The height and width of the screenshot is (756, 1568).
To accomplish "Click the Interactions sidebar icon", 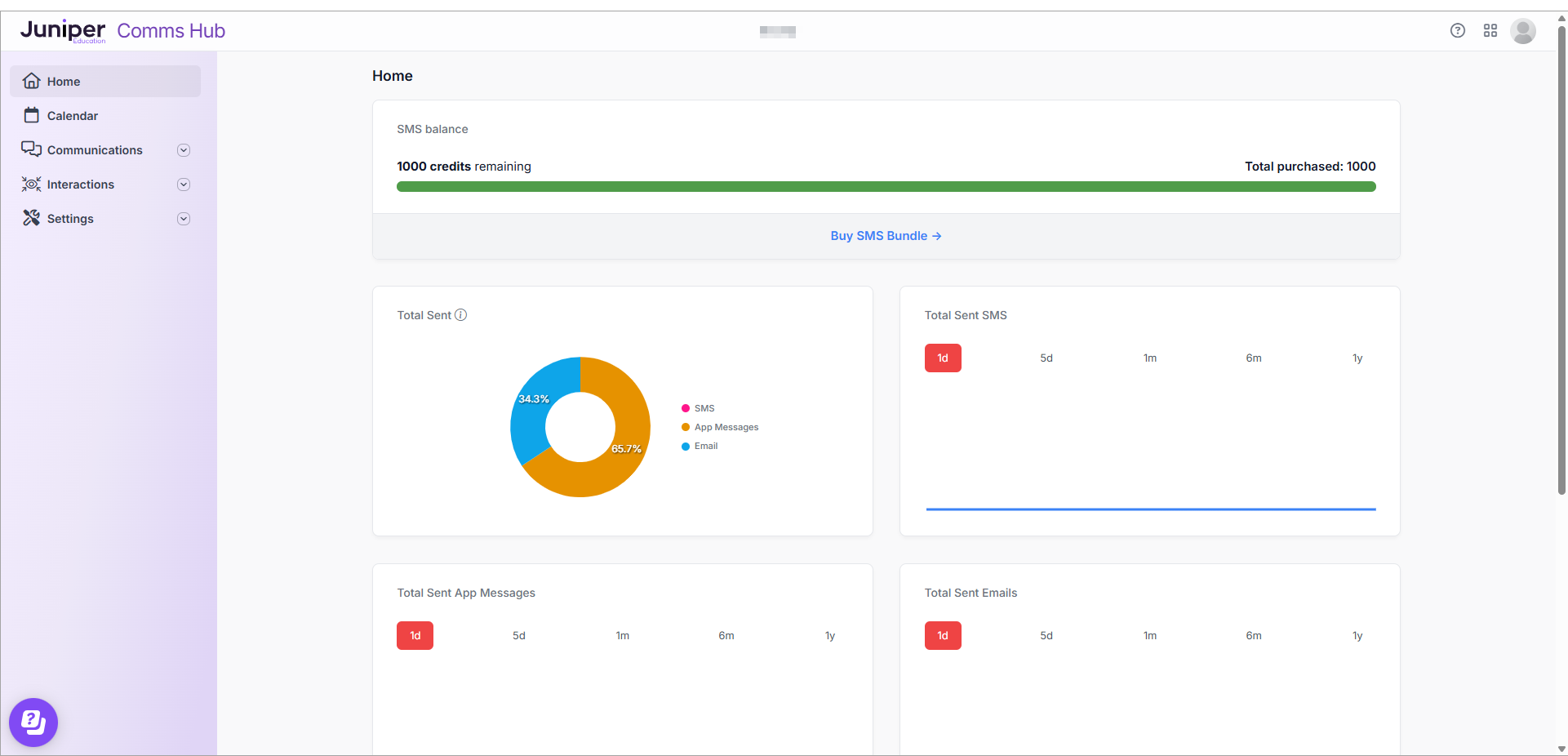I will coord(31,185).
